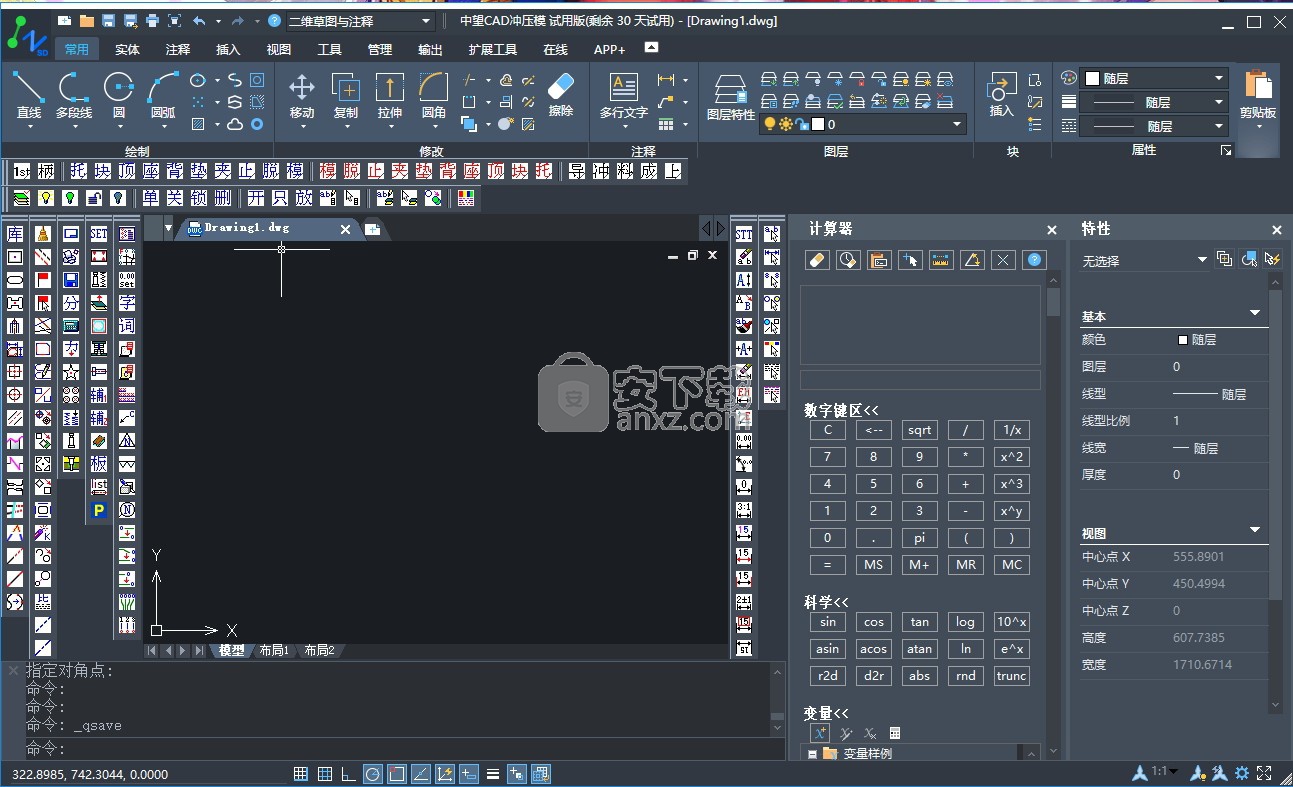Click the blue P icon in left toolbar
Viewport: 1293px width, 787px height.
(99, 510)
